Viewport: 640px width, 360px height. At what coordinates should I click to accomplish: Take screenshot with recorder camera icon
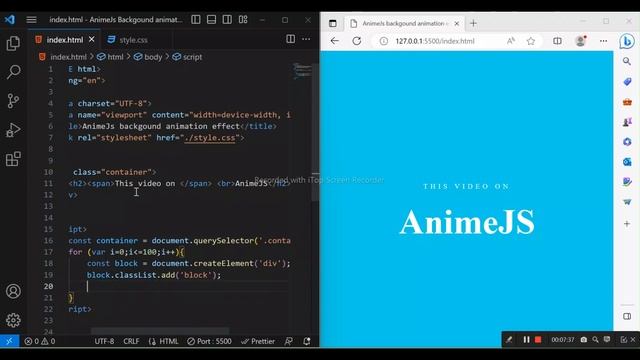coord(584,340)
